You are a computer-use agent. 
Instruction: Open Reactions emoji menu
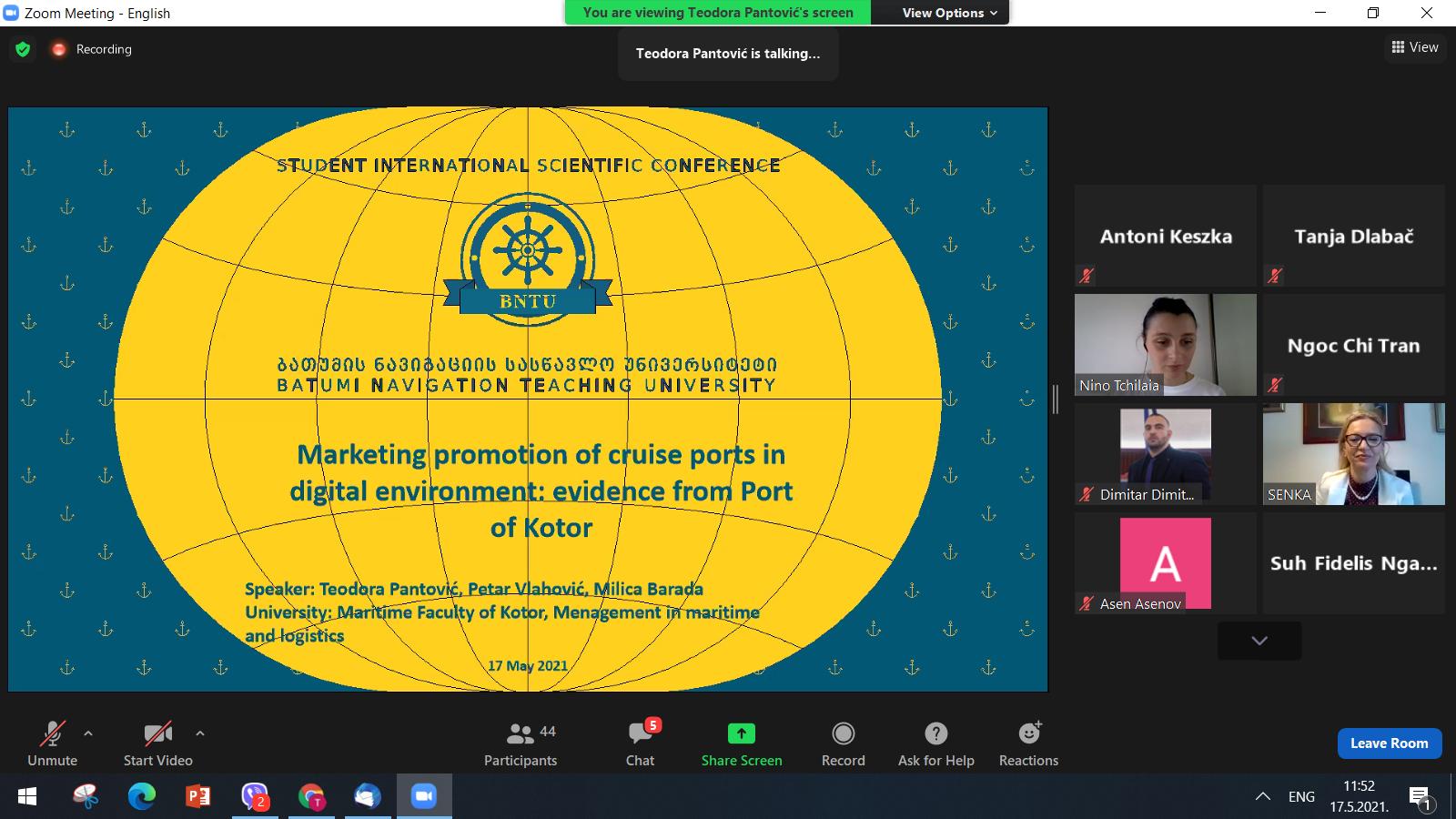(x=1029, y=744)
